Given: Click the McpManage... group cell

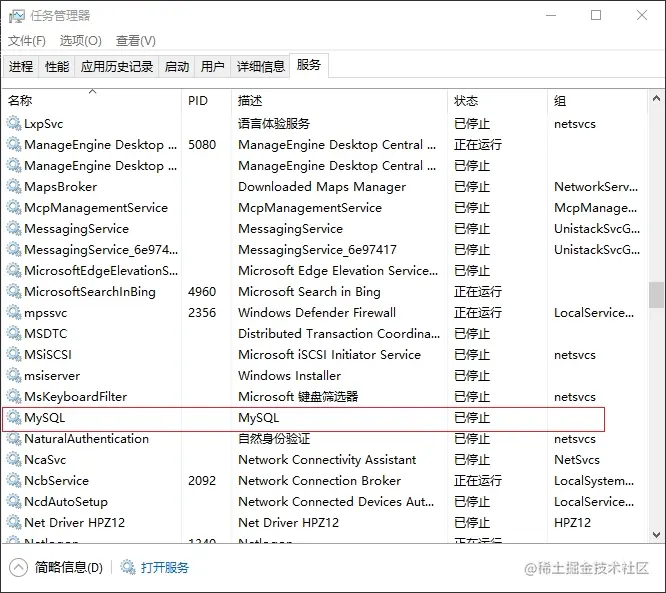Looking at the screenshot, I should [x=595, y=208].
